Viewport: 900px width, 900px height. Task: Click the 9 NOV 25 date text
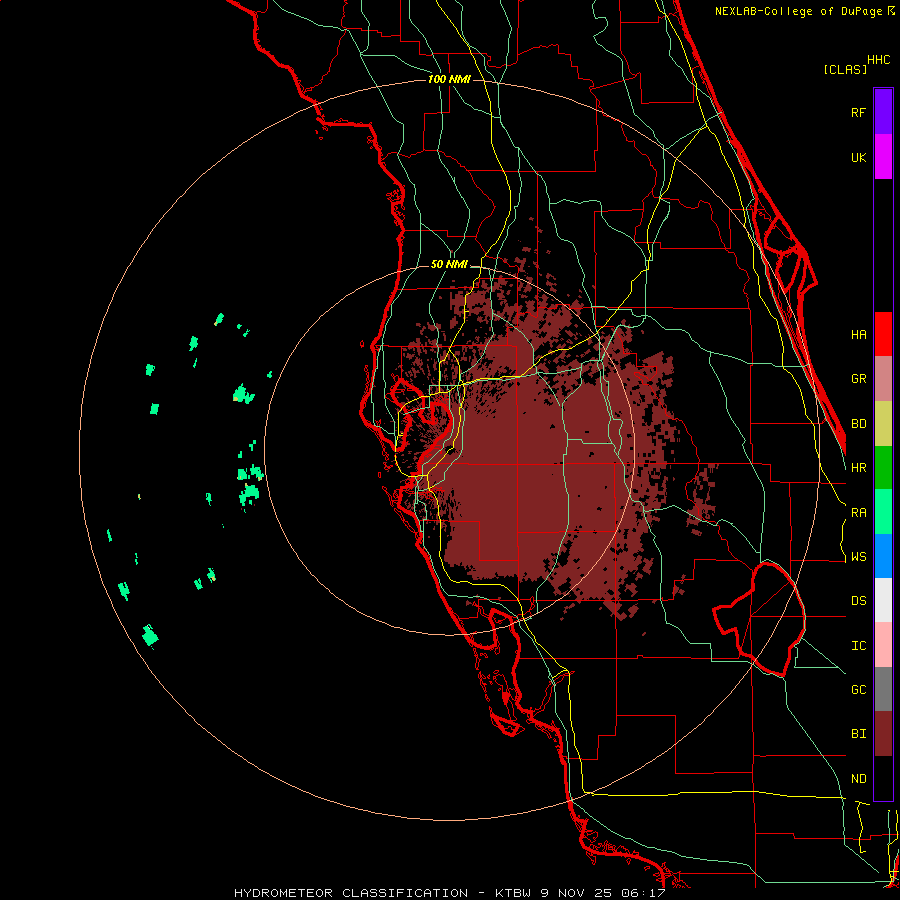tap(578, 893)
